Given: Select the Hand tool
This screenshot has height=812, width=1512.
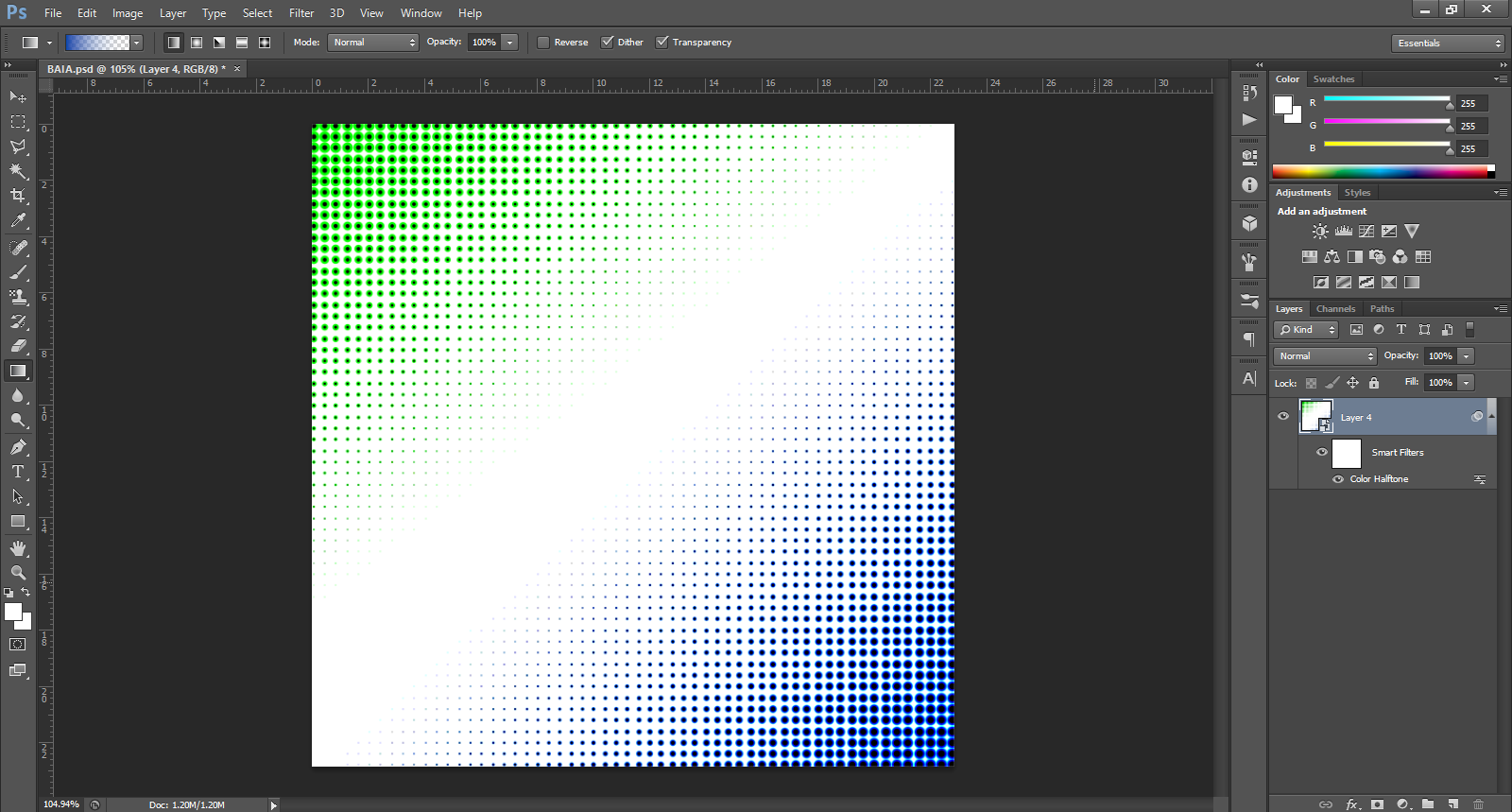Looking at the screenshot, I should point(18,548).
